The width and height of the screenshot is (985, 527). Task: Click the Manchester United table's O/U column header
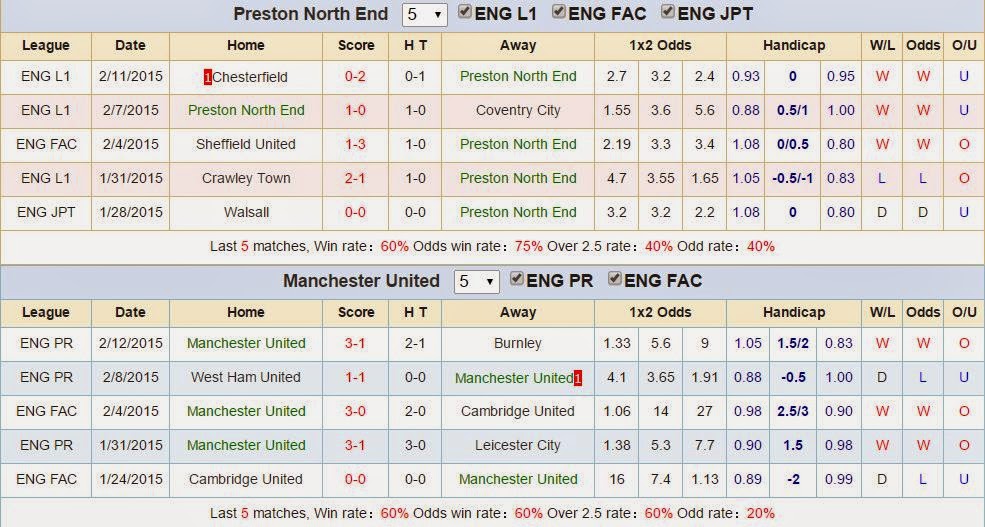click(964, 313)
